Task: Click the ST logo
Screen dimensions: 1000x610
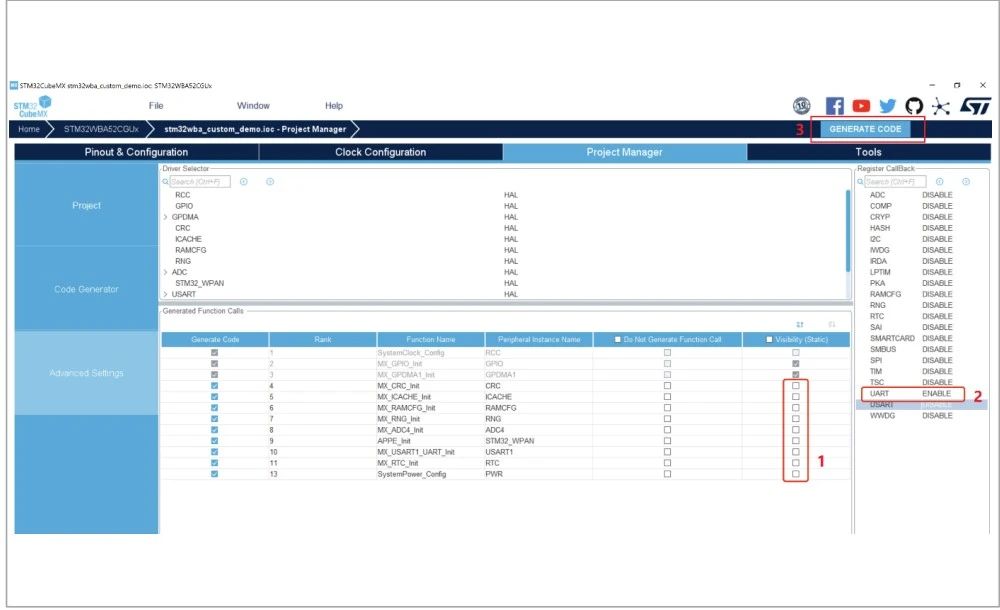Action: pos(976,106)
